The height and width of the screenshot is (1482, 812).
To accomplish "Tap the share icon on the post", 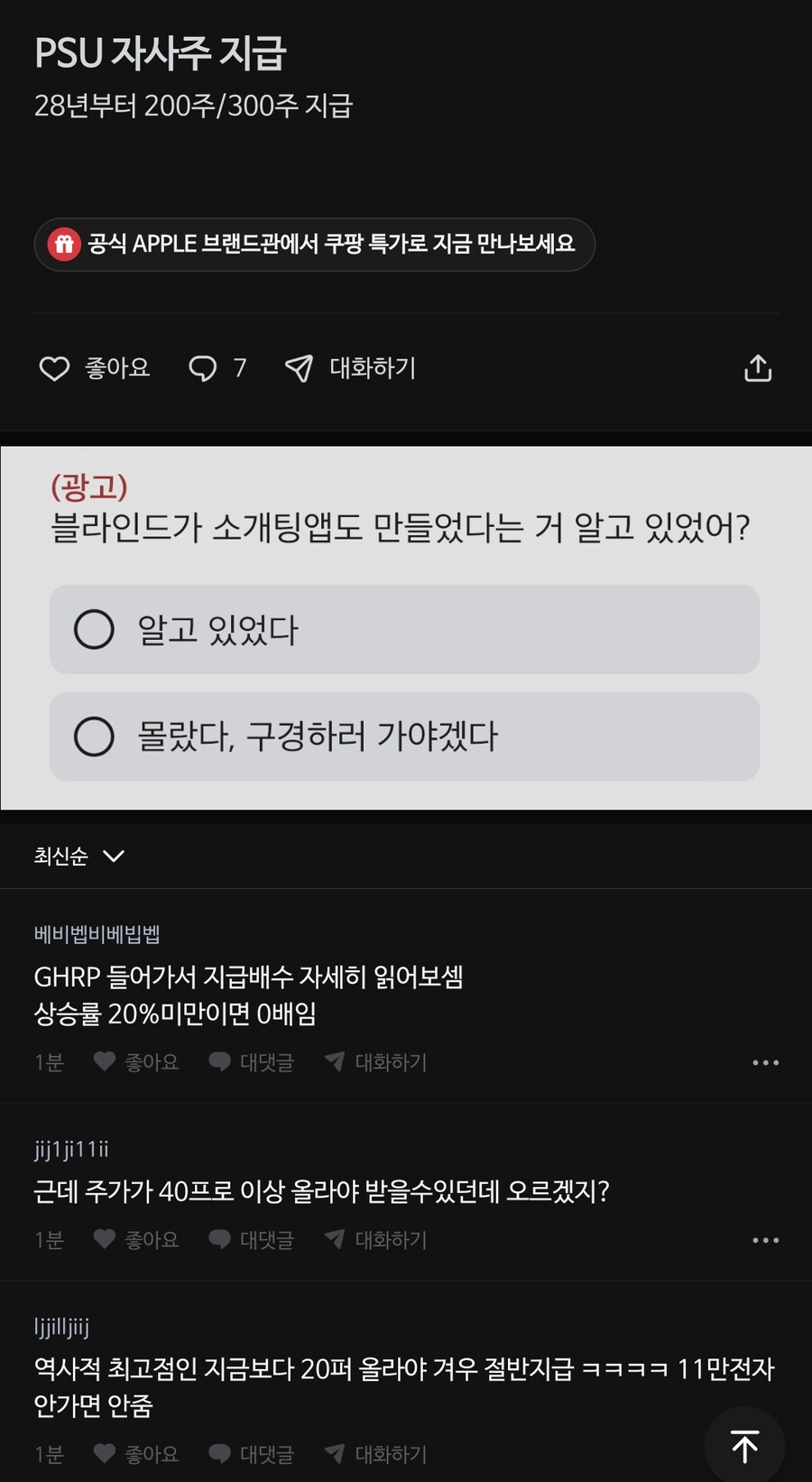I will pos(757,368).
